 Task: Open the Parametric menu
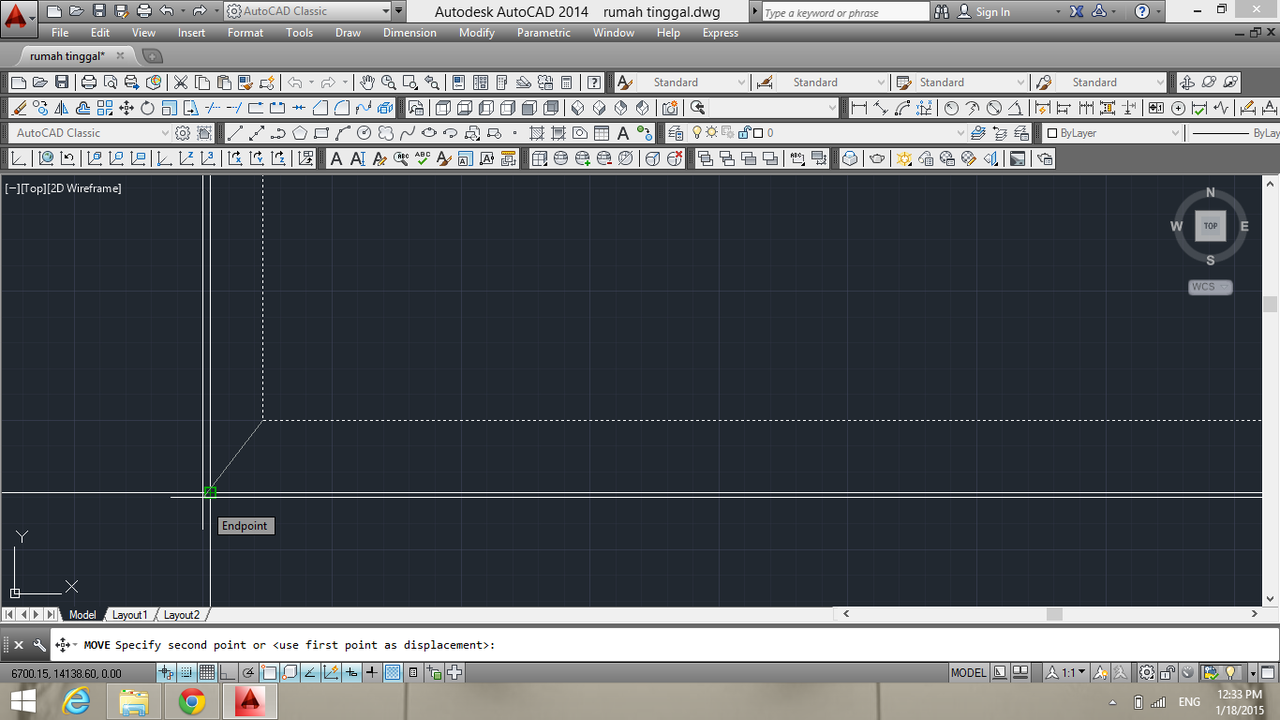click(544, 33)
